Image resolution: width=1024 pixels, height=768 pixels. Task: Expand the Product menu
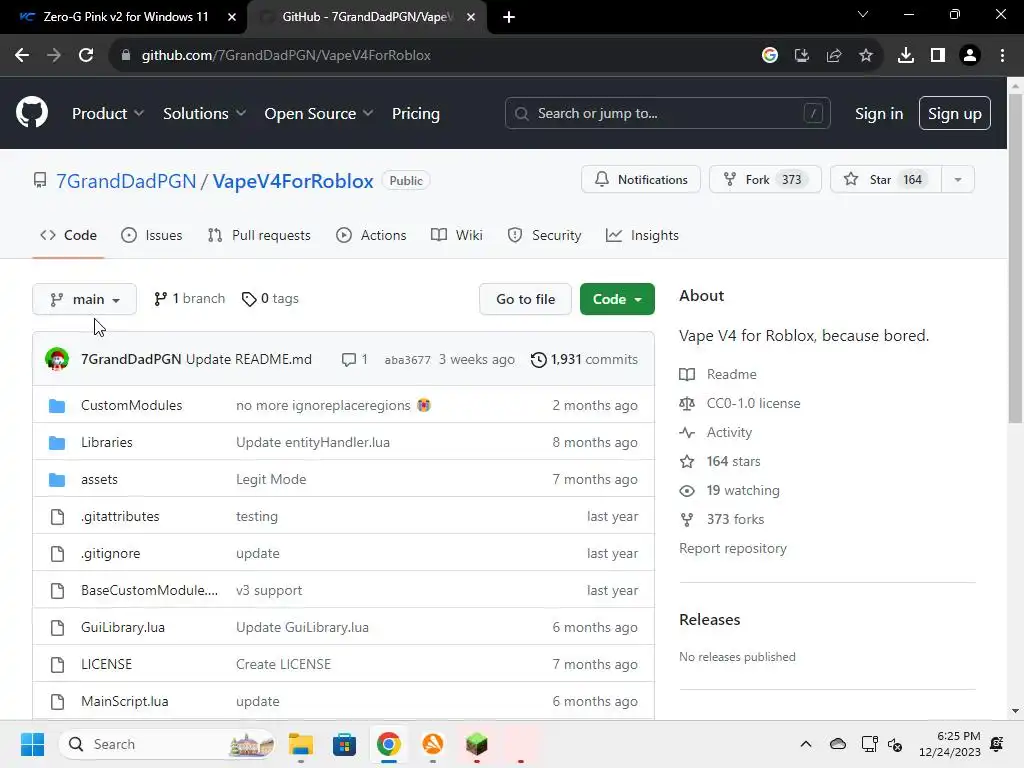108,113
